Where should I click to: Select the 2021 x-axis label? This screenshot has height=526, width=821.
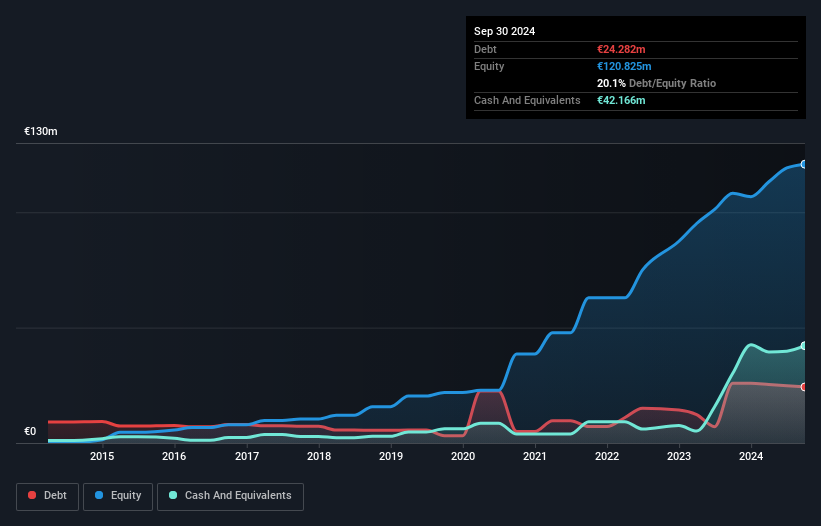535,456
